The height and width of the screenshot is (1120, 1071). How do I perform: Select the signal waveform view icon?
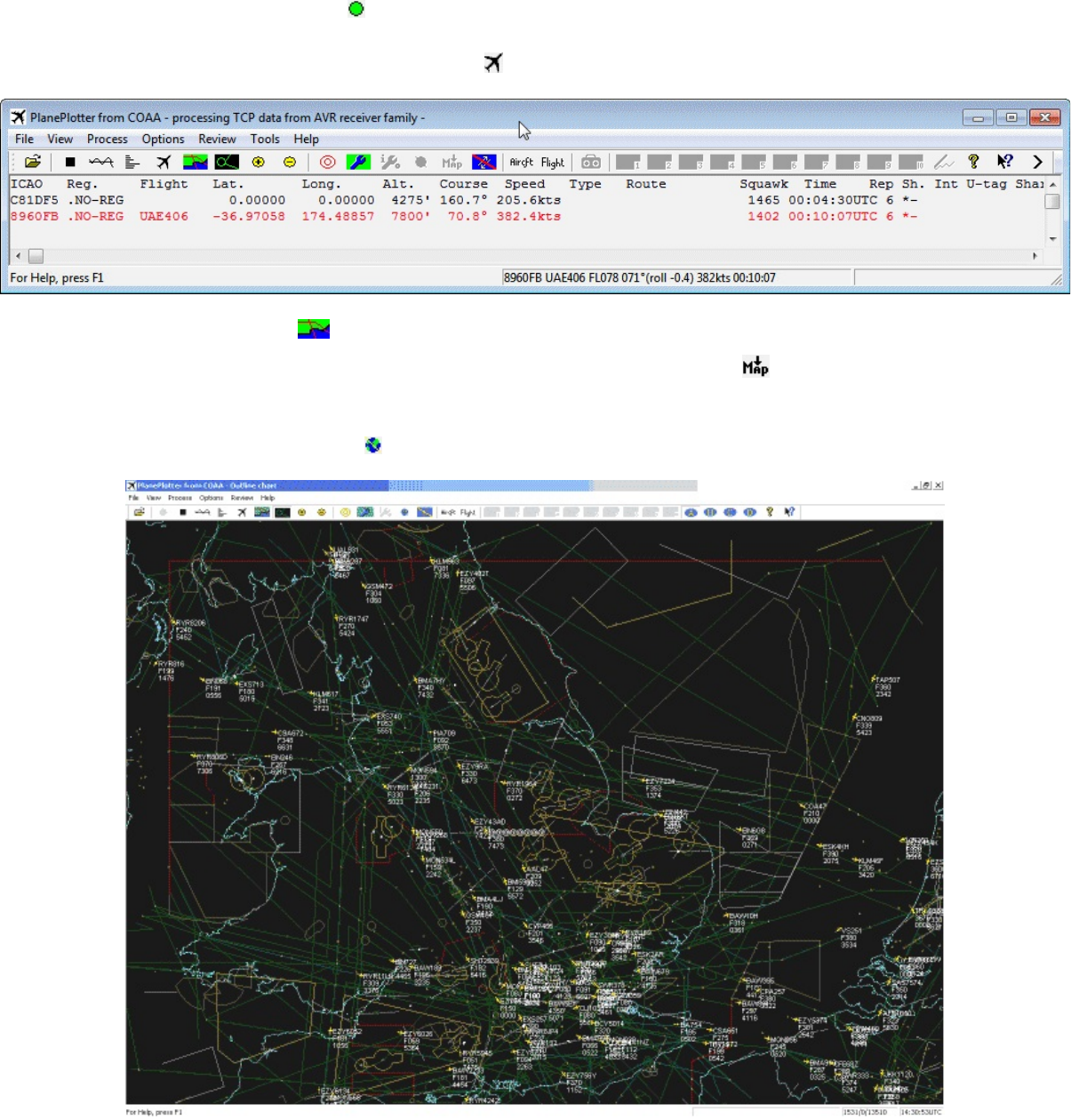(x=101, y=162)
